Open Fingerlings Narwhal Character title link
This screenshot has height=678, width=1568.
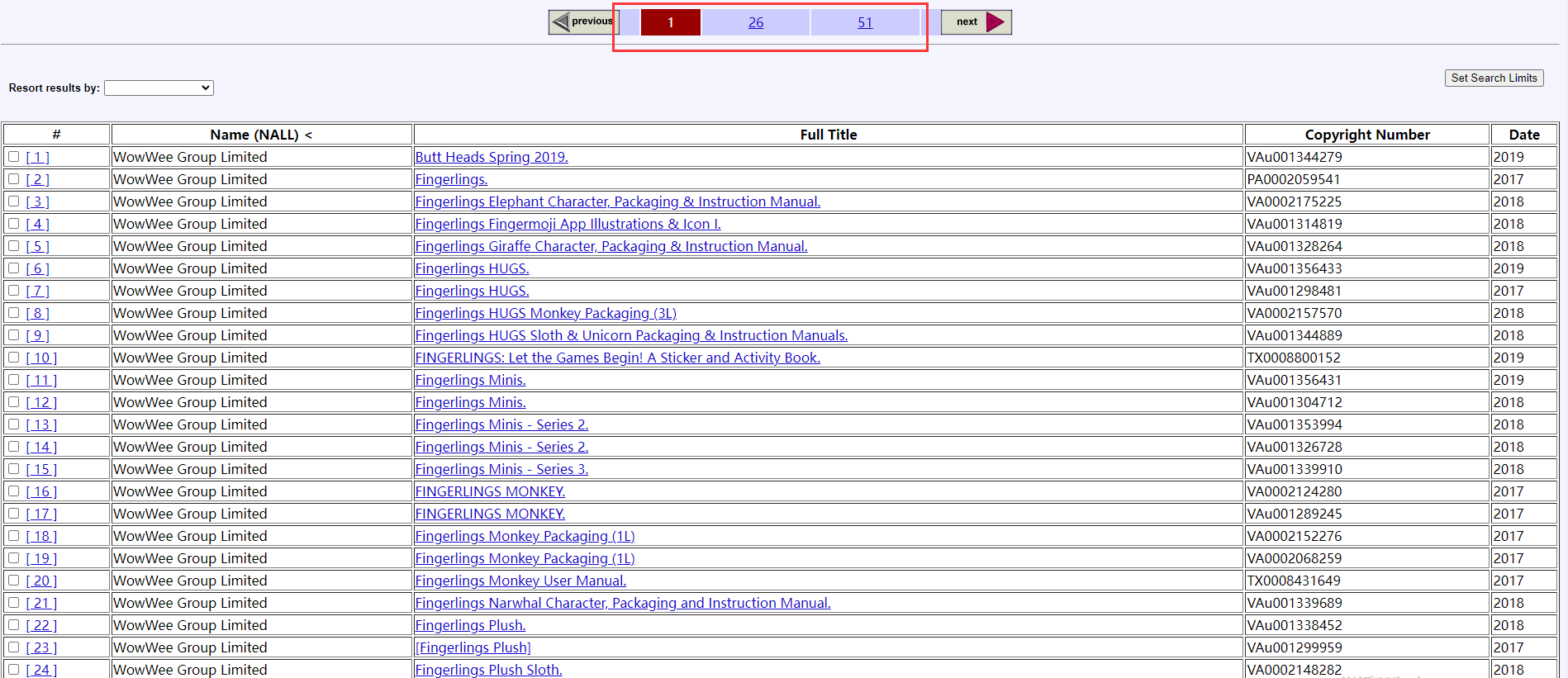[623, 603]
